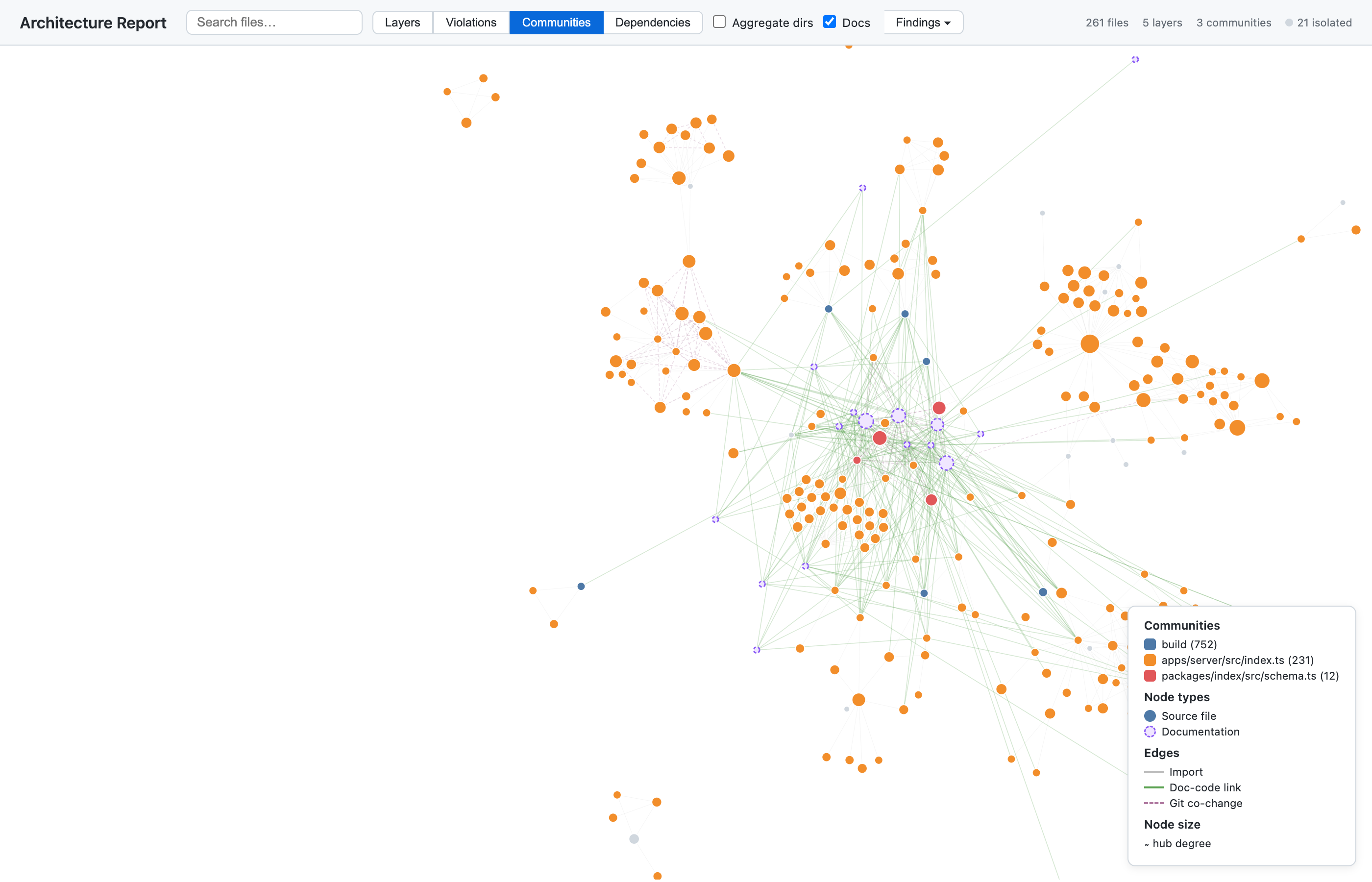Uncheck the Docs checkbox
This screenshot has width=1372, height=882.
click(829, 22)
